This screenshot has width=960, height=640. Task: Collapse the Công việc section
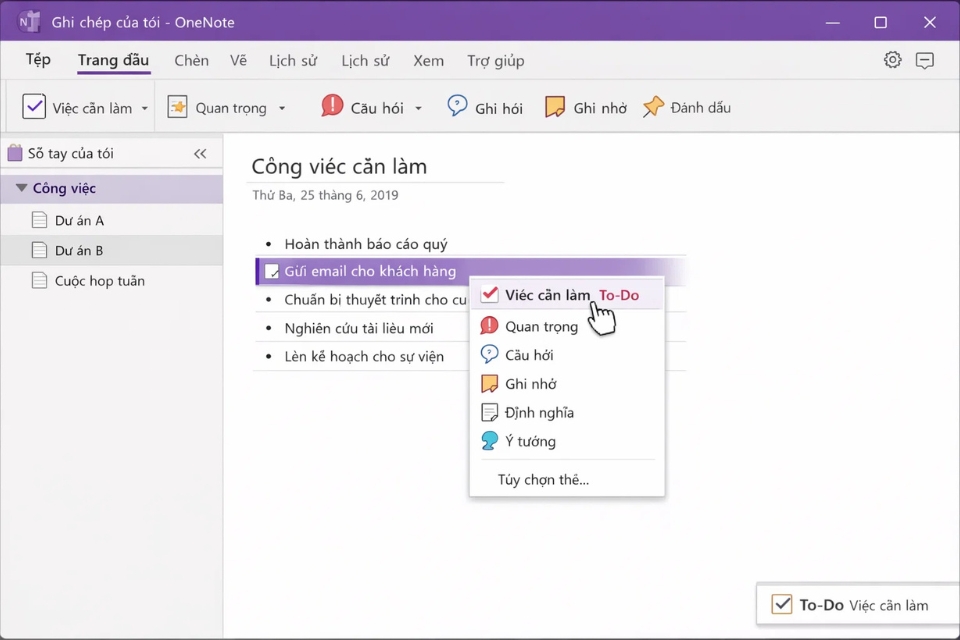click(22, 188)
